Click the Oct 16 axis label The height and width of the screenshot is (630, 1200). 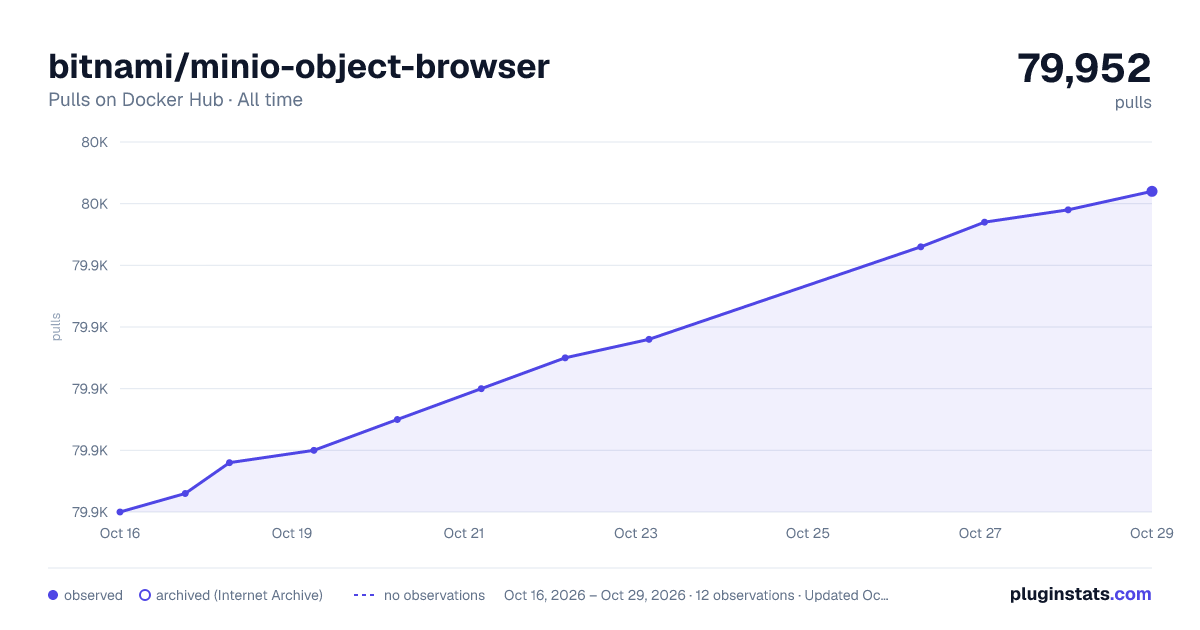pos(120,533)
